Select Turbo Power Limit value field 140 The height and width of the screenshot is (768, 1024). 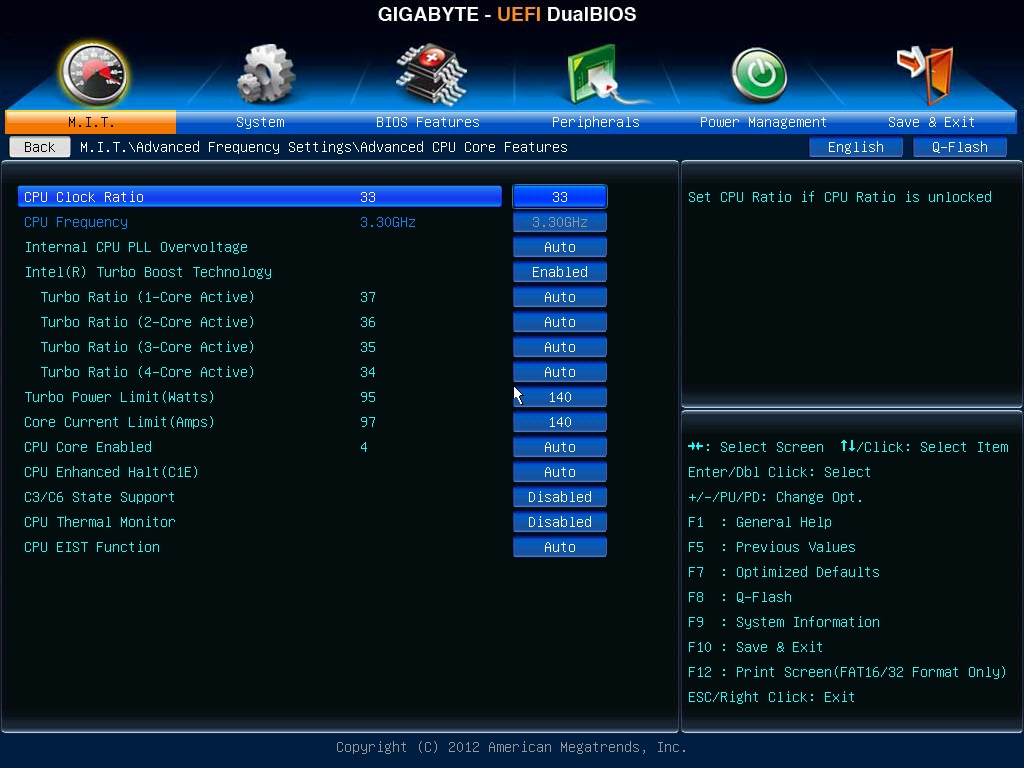[x=560, y=396]
